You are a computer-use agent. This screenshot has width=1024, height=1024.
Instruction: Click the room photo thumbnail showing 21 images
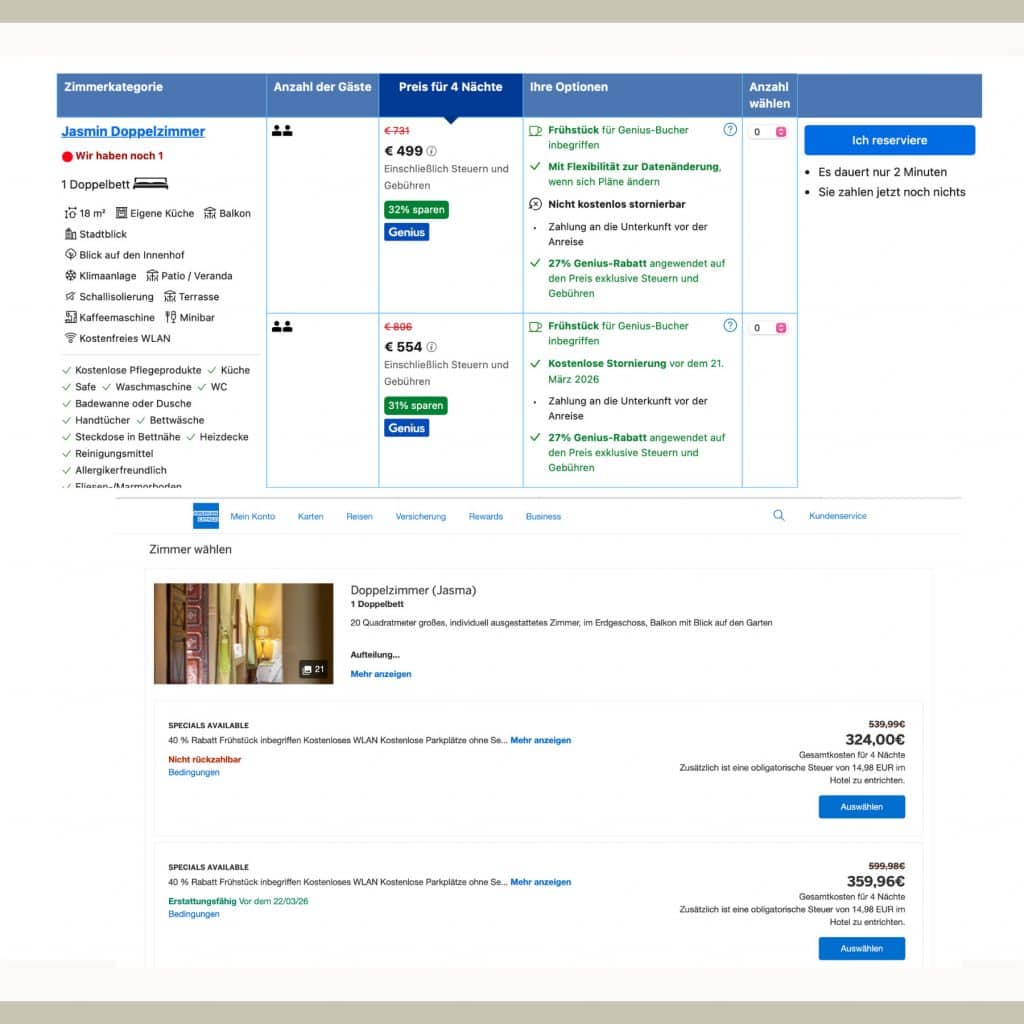[243, 633]
